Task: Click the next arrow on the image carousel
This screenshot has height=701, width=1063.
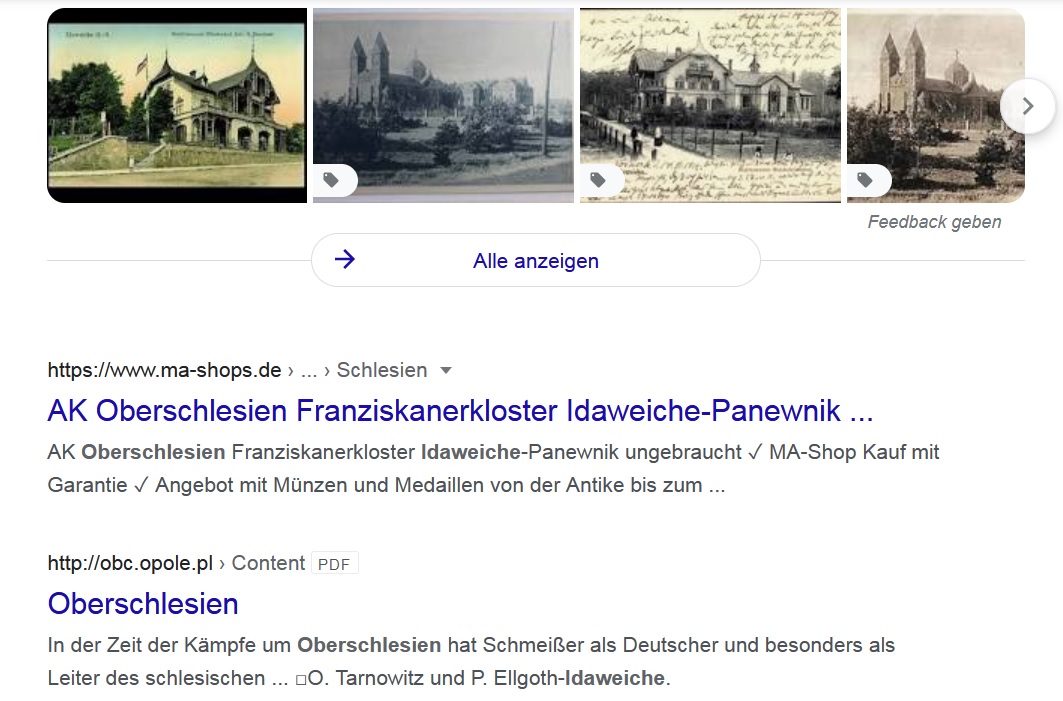Action: [x=1027, y=106]
